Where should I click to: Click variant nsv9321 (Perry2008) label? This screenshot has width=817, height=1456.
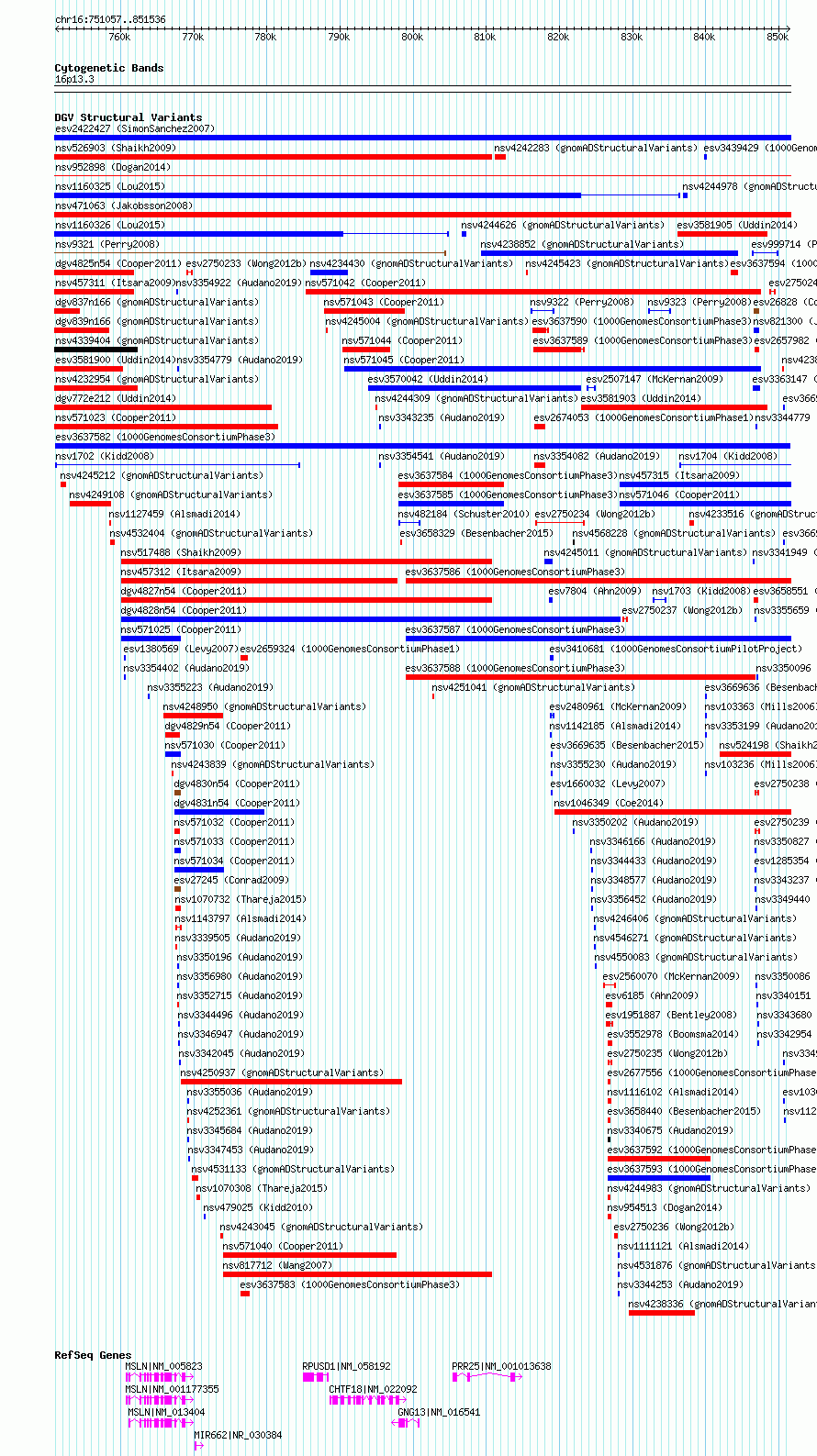tap(107, 244)
